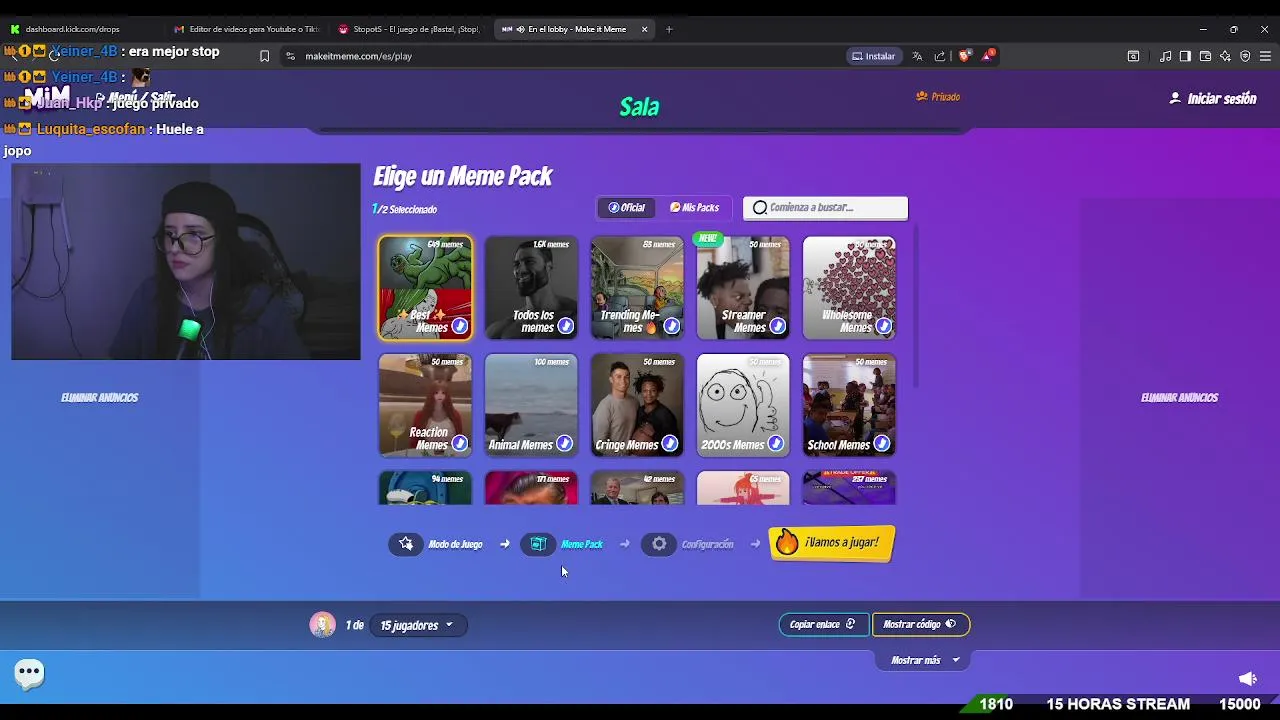The image size is (1280, 720).
Task: Select the Trending Memes pack
Action: (637, 288)
